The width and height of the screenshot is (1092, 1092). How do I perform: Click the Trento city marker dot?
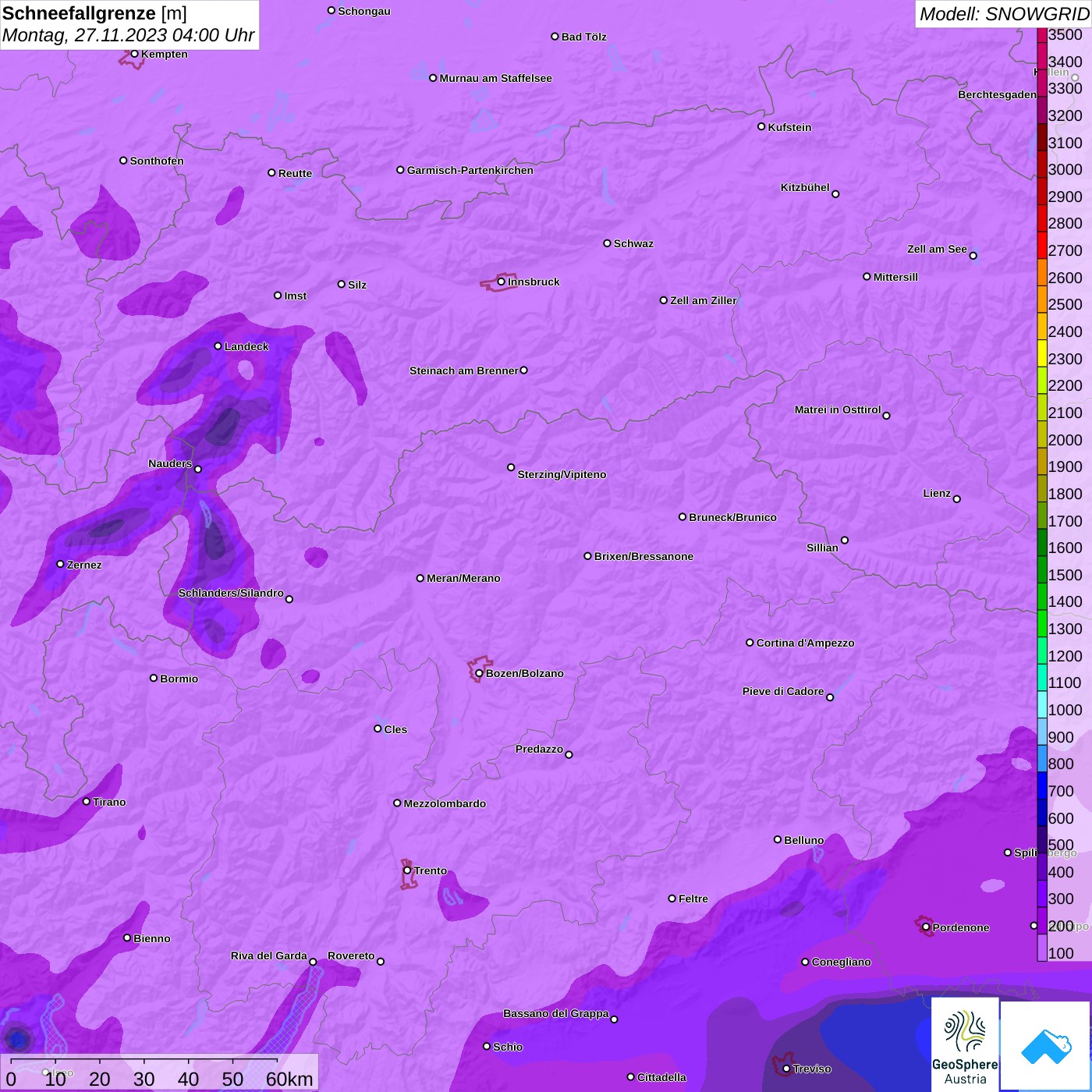[407, 870]
